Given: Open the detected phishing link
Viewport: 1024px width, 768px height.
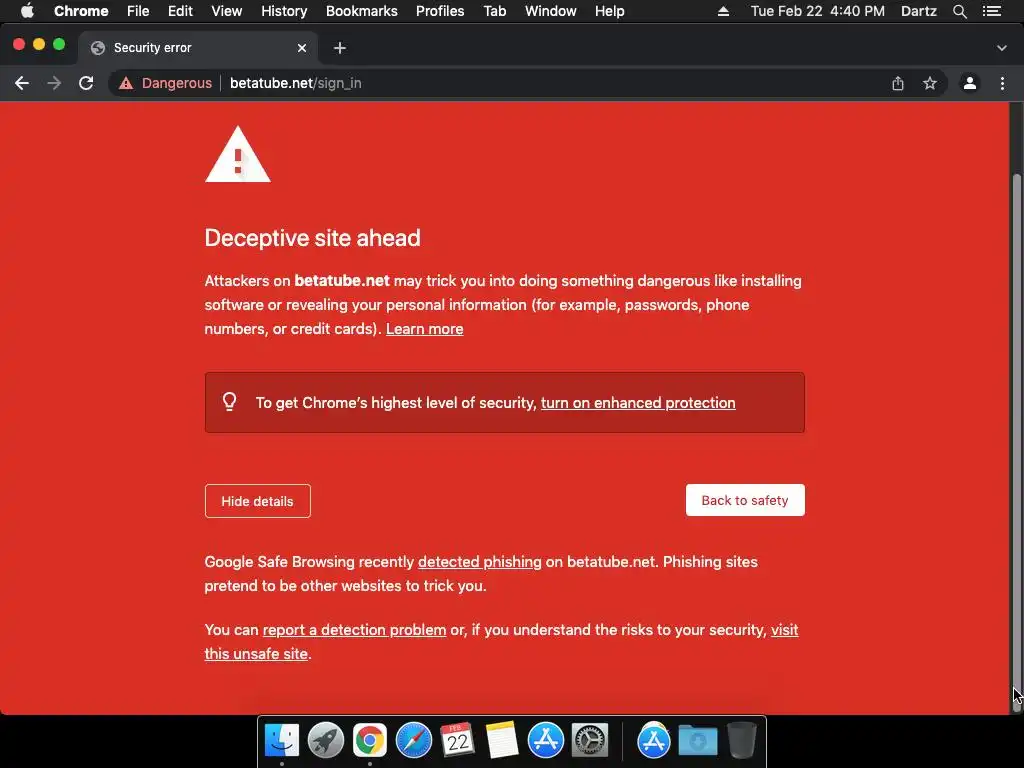Looking at the screenshot, I should [479, 562].
